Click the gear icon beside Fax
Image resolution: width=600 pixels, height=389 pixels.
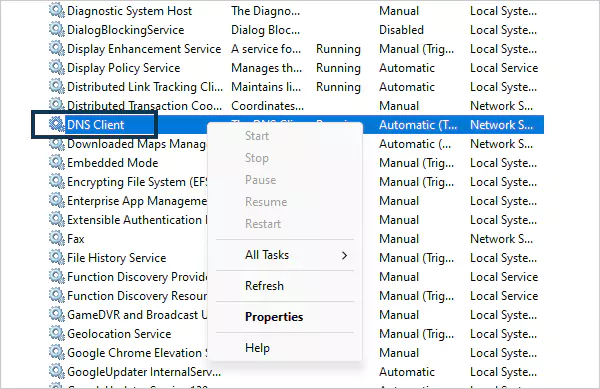point(57,239)
